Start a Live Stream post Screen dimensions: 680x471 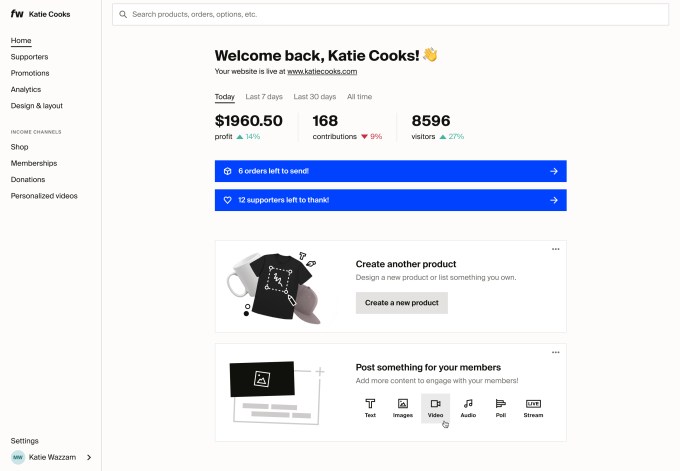click(x=533, y=404)
